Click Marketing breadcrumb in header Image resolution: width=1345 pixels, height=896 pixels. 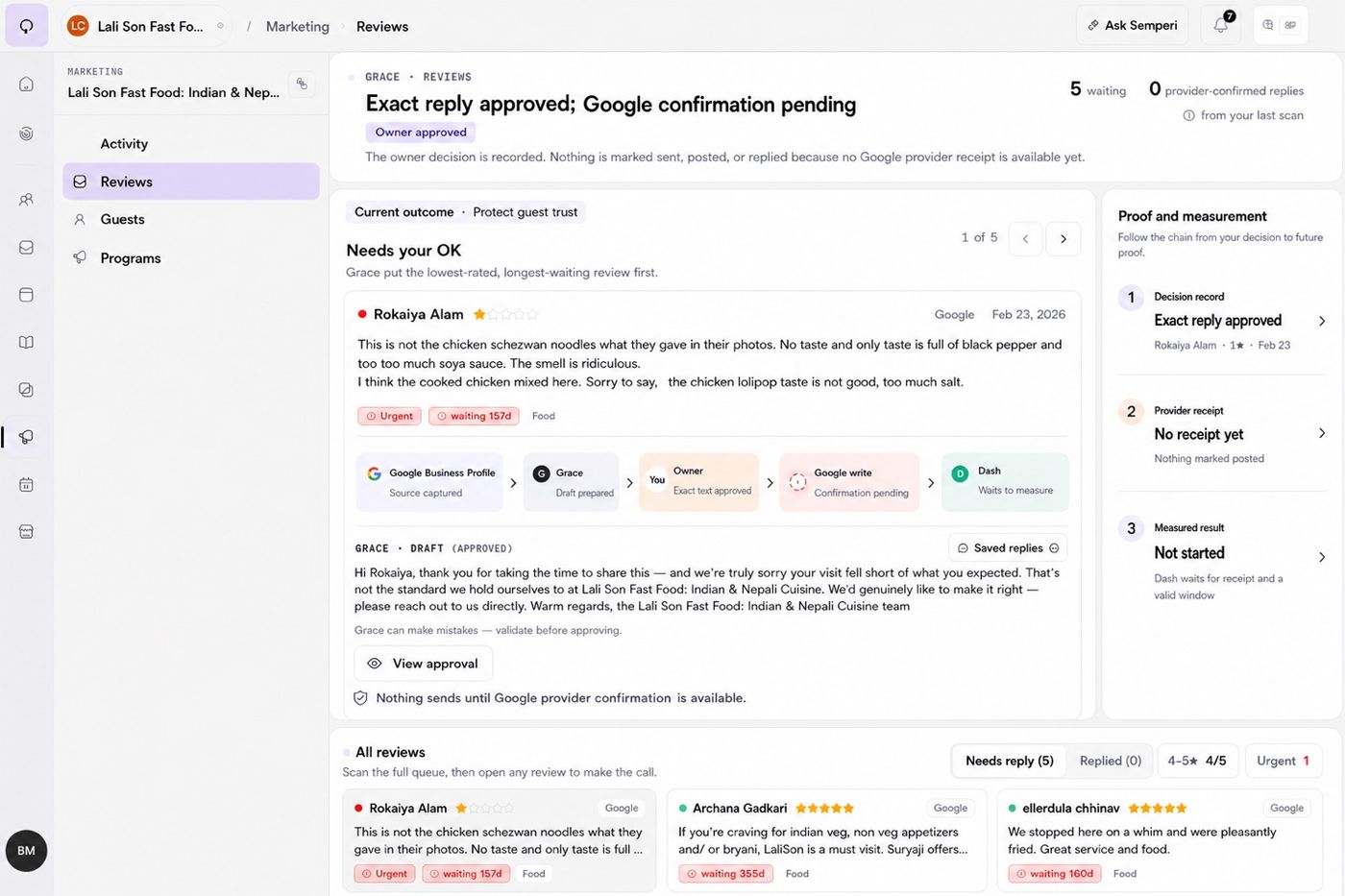[x=298, y=27]
